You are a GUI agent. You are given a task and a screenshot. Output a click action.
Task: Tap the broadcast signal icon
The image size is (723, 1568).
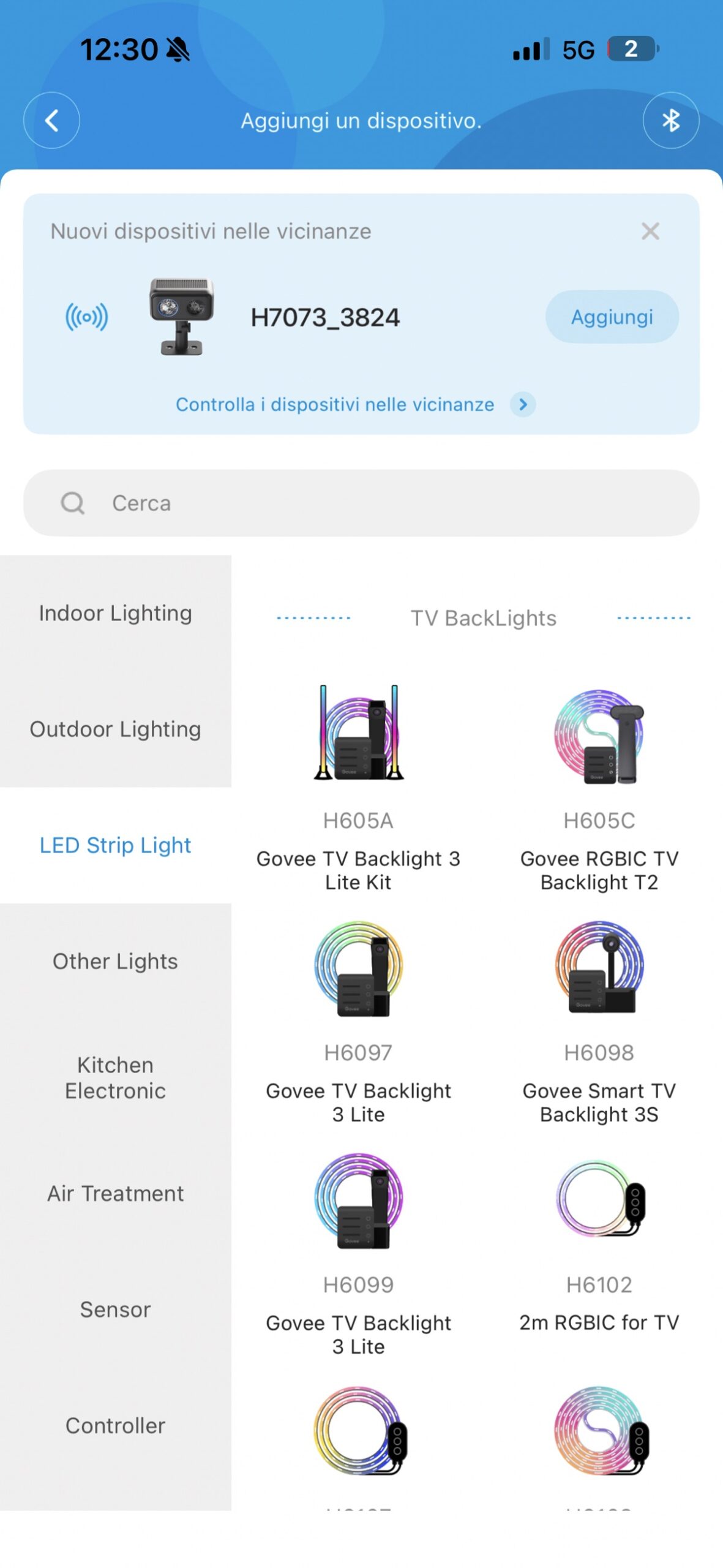click(x=86, y=317)
